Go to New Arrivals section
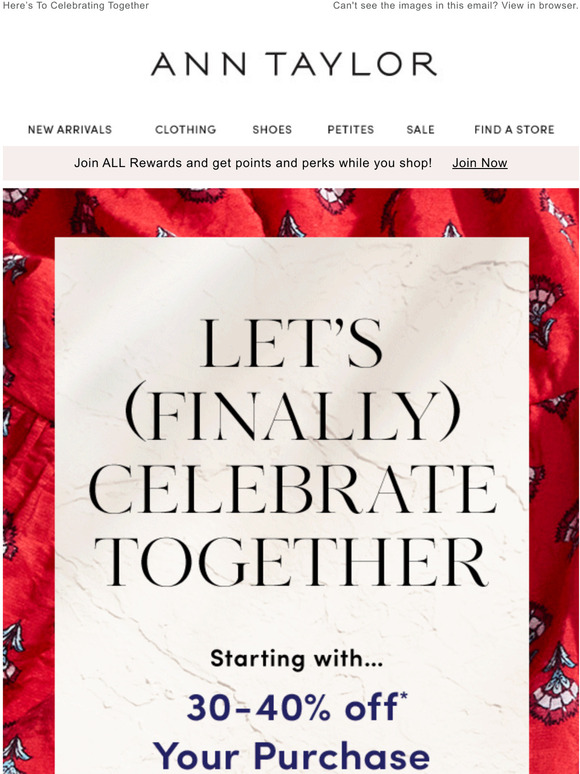 (x=70, y=130)
